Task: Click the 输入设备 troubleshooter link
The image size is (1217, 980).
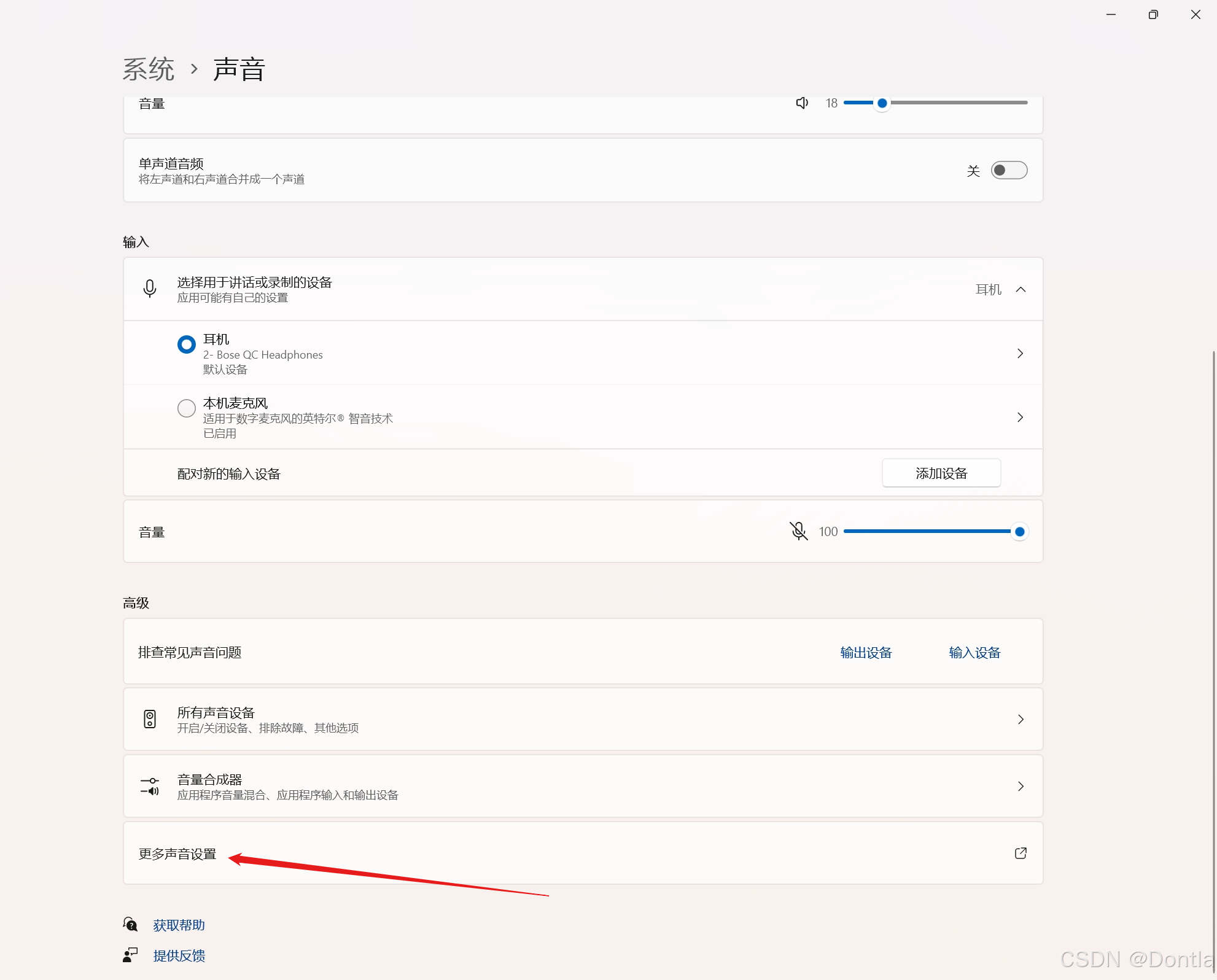Action: 974,652
